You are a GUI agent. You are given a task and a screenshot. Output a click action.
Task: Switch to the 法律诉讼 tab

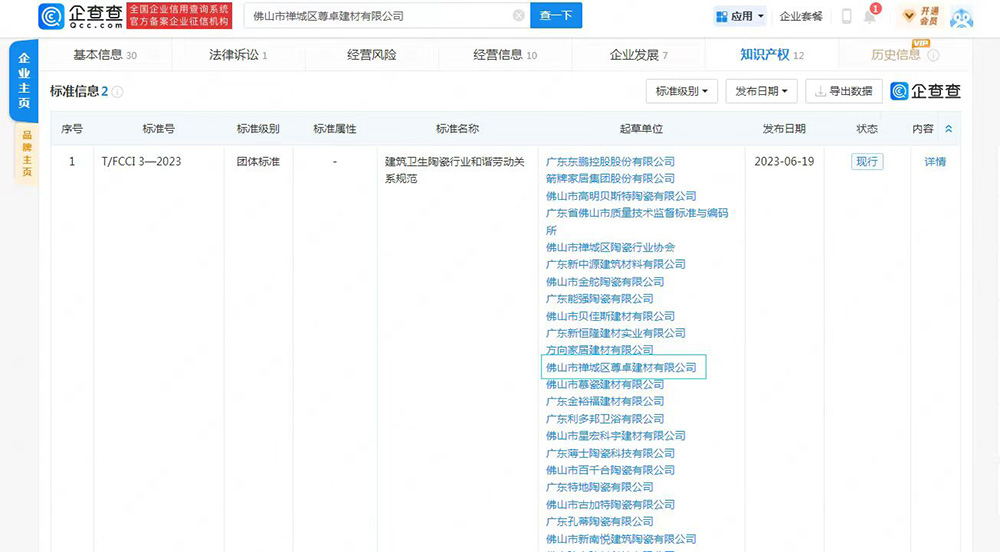238,55
